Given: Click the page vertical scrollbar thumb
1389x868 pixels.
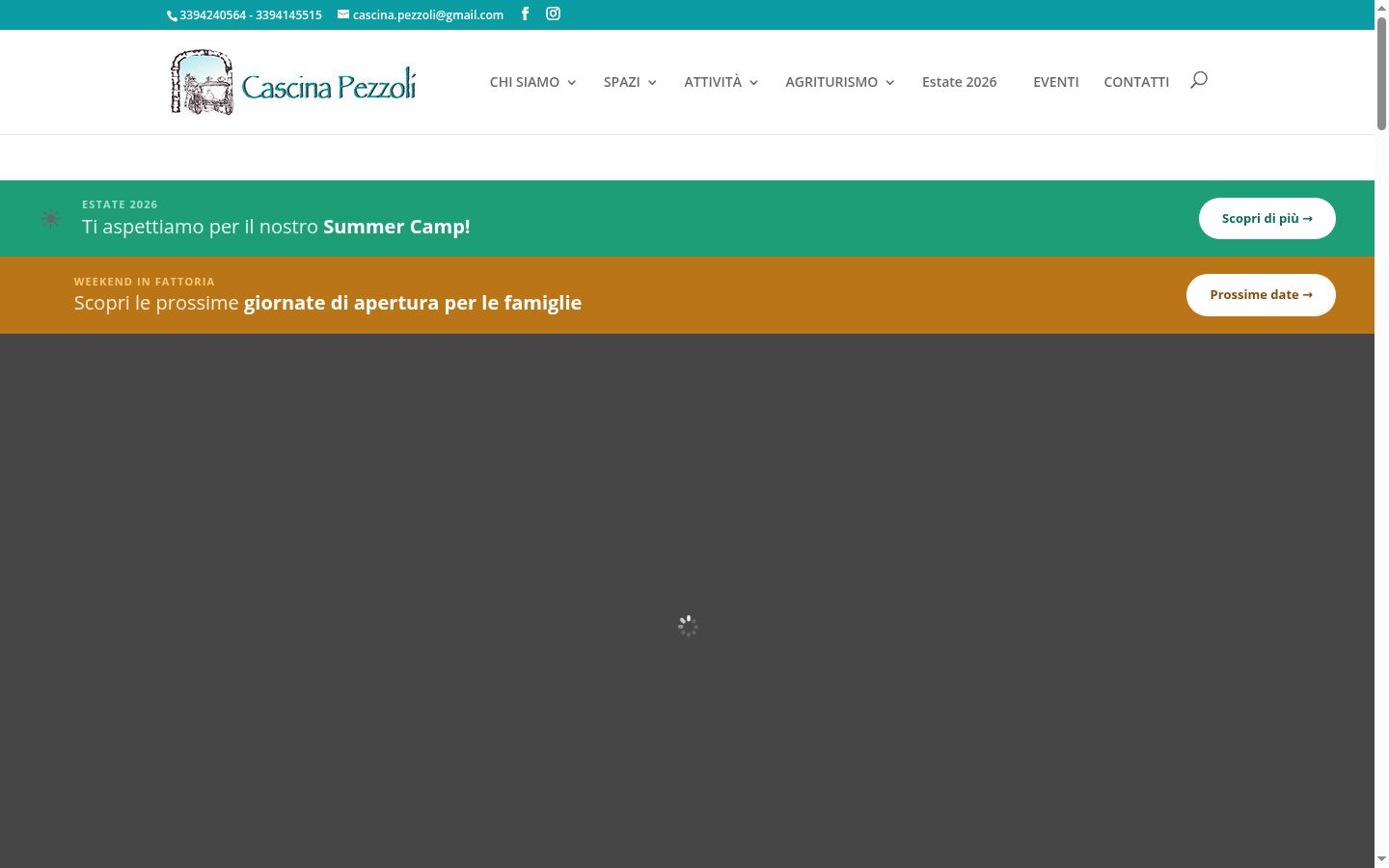Looking at the screenshot, I should pyautogui.click(x=1381, y=72).
